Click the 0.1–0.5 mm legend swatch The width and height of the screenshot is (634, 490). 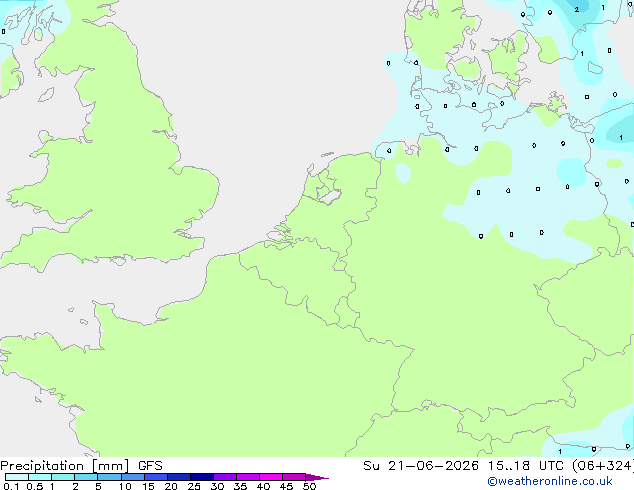[17, 477]
